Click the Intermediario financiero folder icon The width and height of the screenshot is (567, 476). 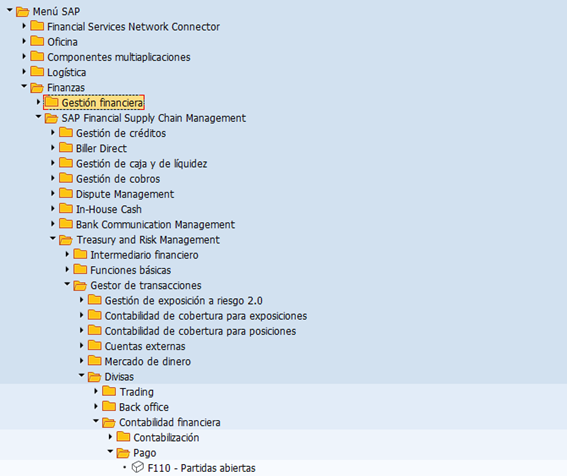pos(80,254)
